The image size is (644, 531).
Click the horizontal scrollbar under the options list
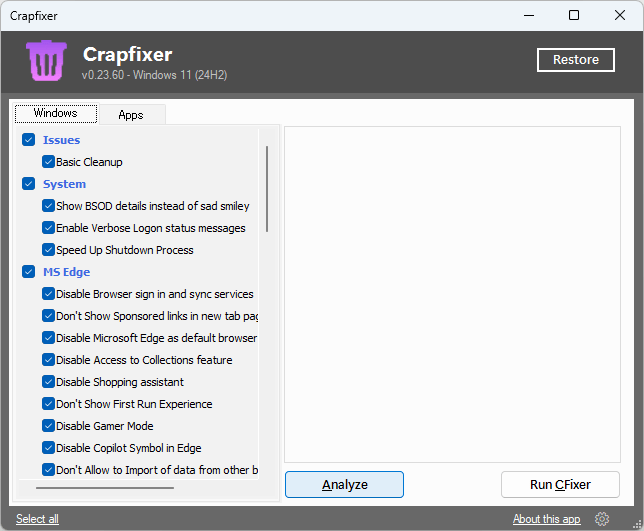(x=105, y=488)
